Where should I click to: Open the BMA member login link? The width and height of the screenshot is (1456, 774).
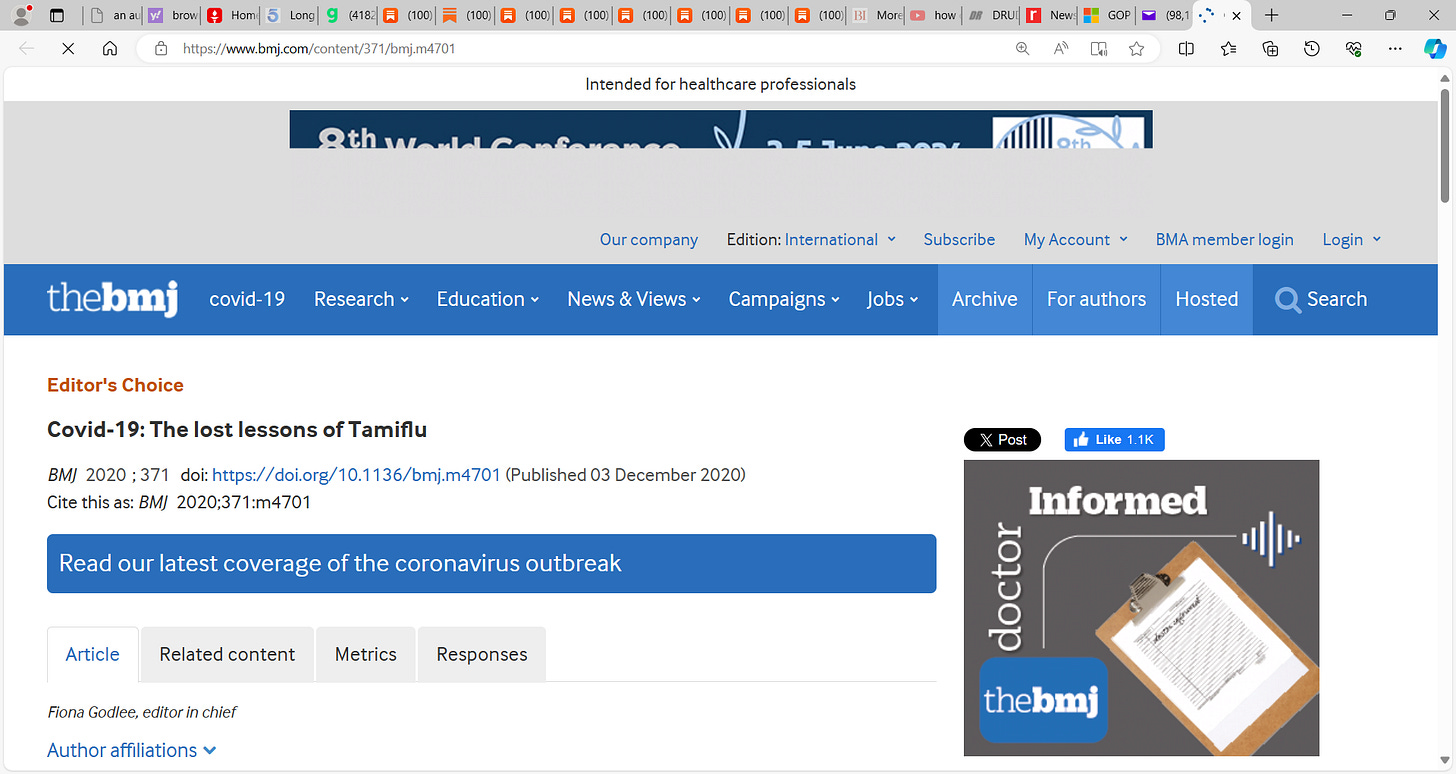[1225, 240]
